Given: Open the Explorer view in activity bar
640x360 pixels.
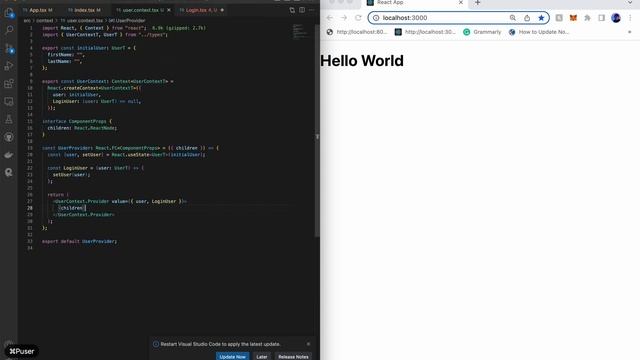Looking at the screenshot, I should pyautogui.click(x=9, y=13).
